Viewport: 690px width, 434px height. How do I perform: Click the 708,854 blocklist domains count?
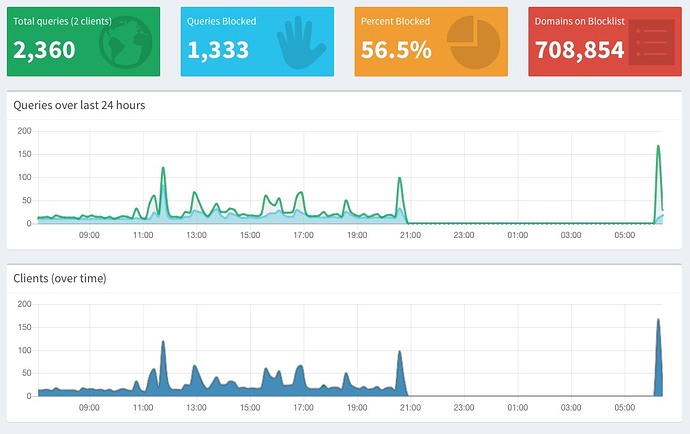(581, 49)
